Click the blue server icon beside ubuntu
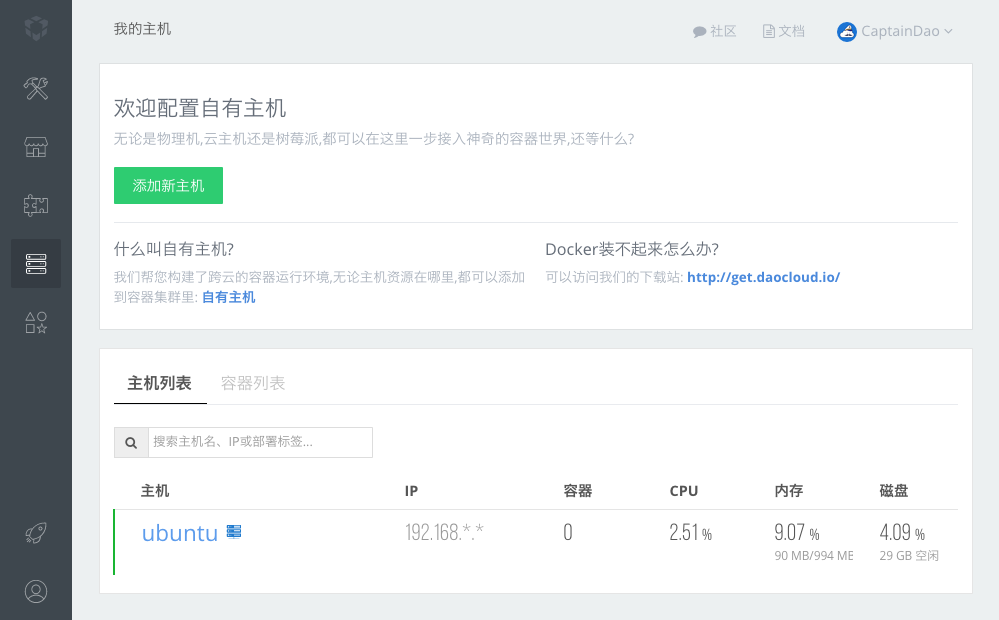The image size is (999, 620). click(234, 531)
